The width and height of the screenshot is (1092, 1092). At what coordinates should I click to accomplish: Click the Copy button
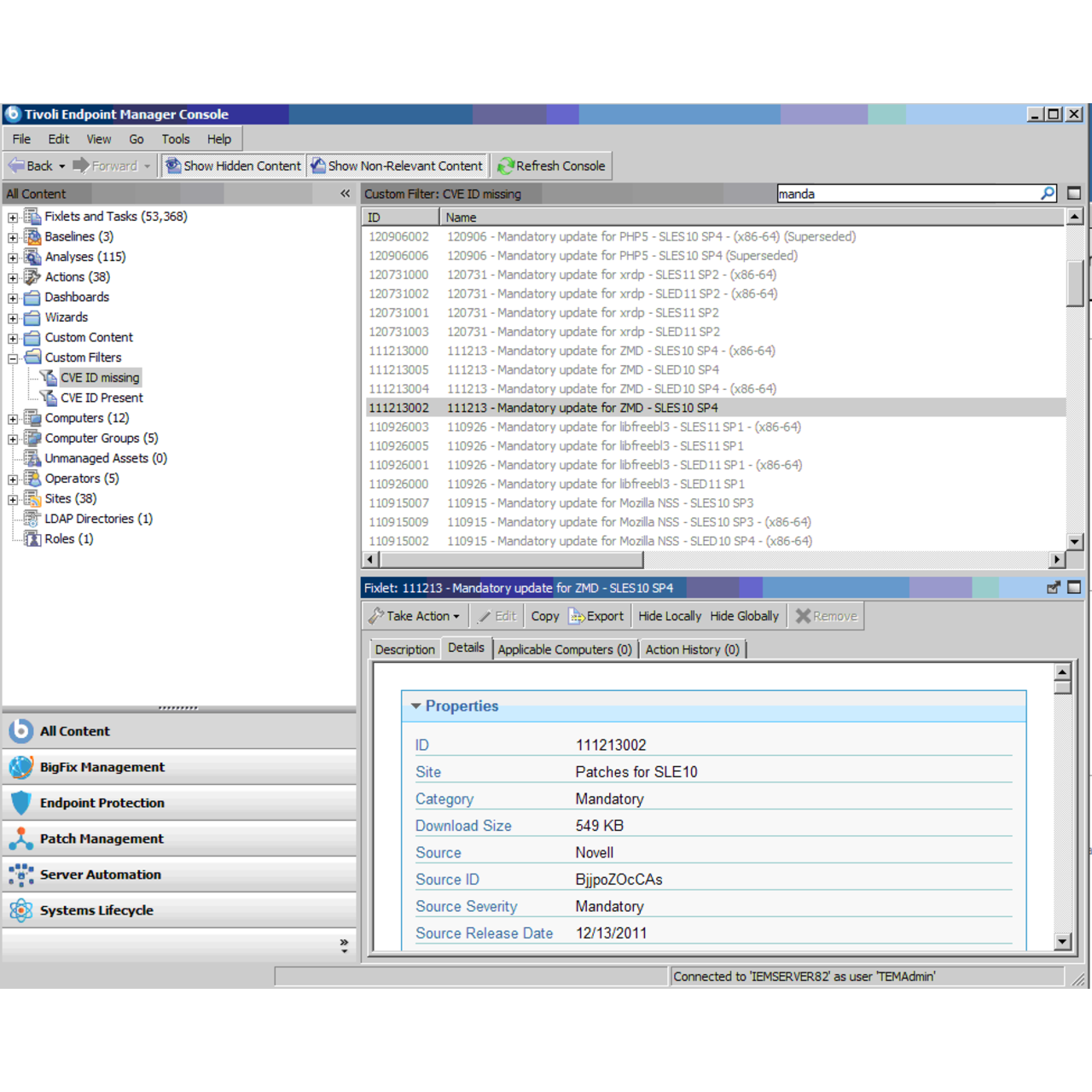[x=544, y=616]
